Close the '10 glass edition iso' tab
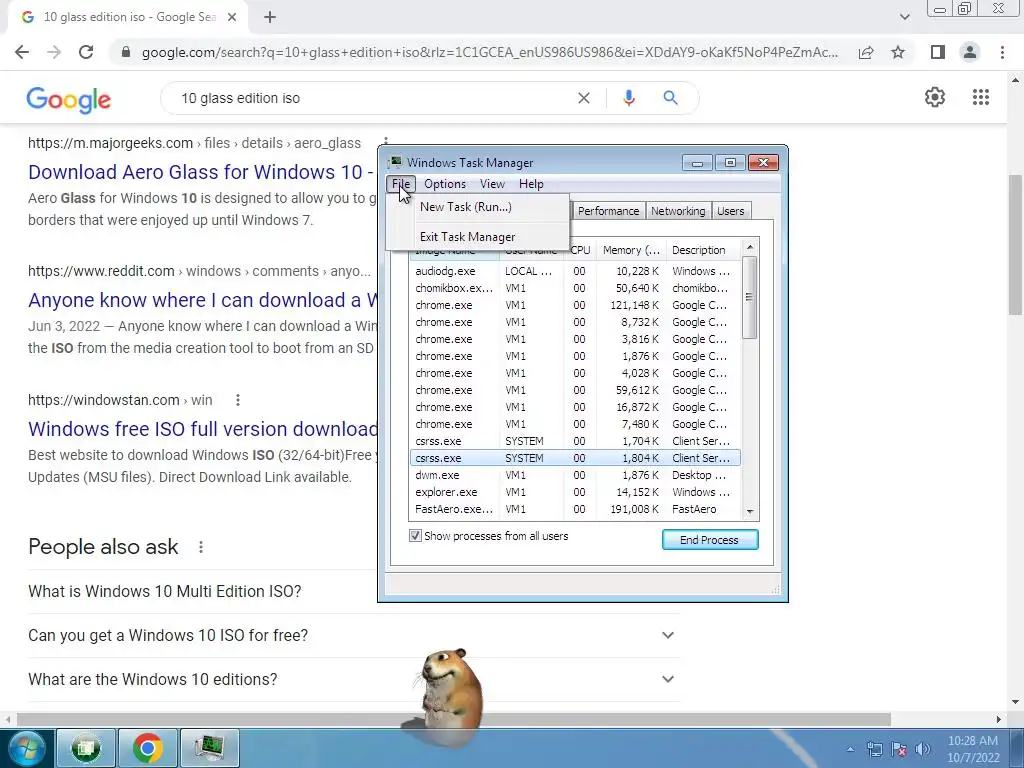The image size is (1024, 768). 232,17
